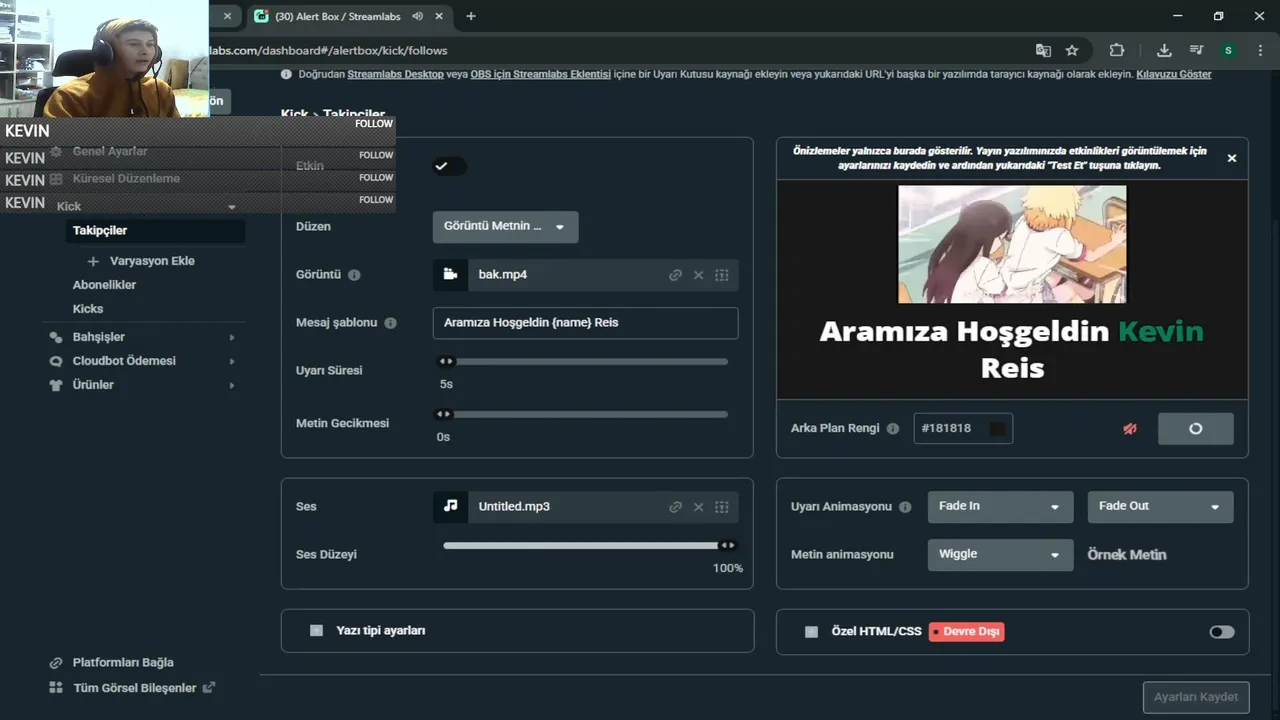Check the Yazı tipi ayarları checkbox
This screenshot has width=1280, height=720.
tap(317, 631)
